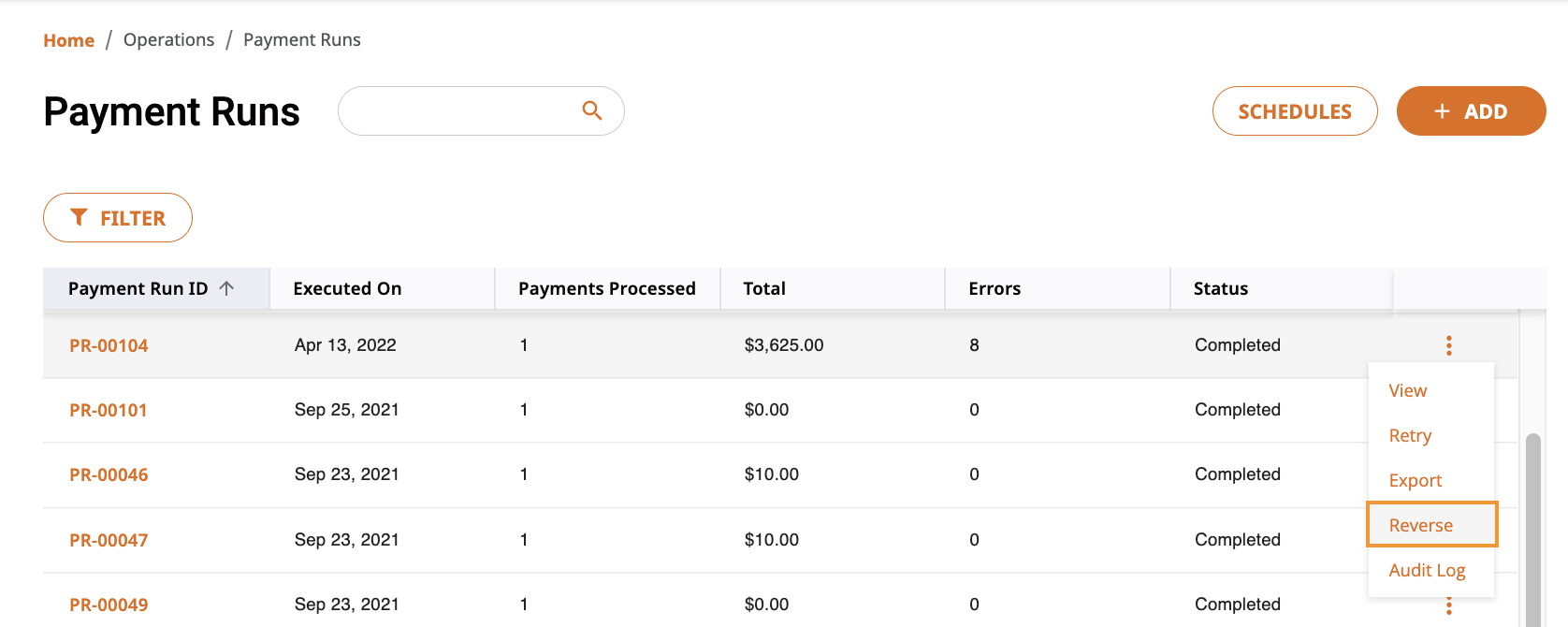Viewport: 1568px width, 627px height.
Task: Click the Apr 13, 2022 date cell
Action: point(345,345)
